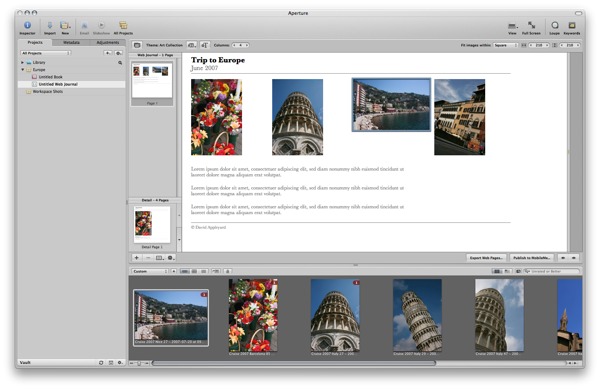The height and width of the screenshot is (389, 600).
Task: Select the coastline thumbnail in the browser
Action: pyautogui.click(x=171, y=318)
